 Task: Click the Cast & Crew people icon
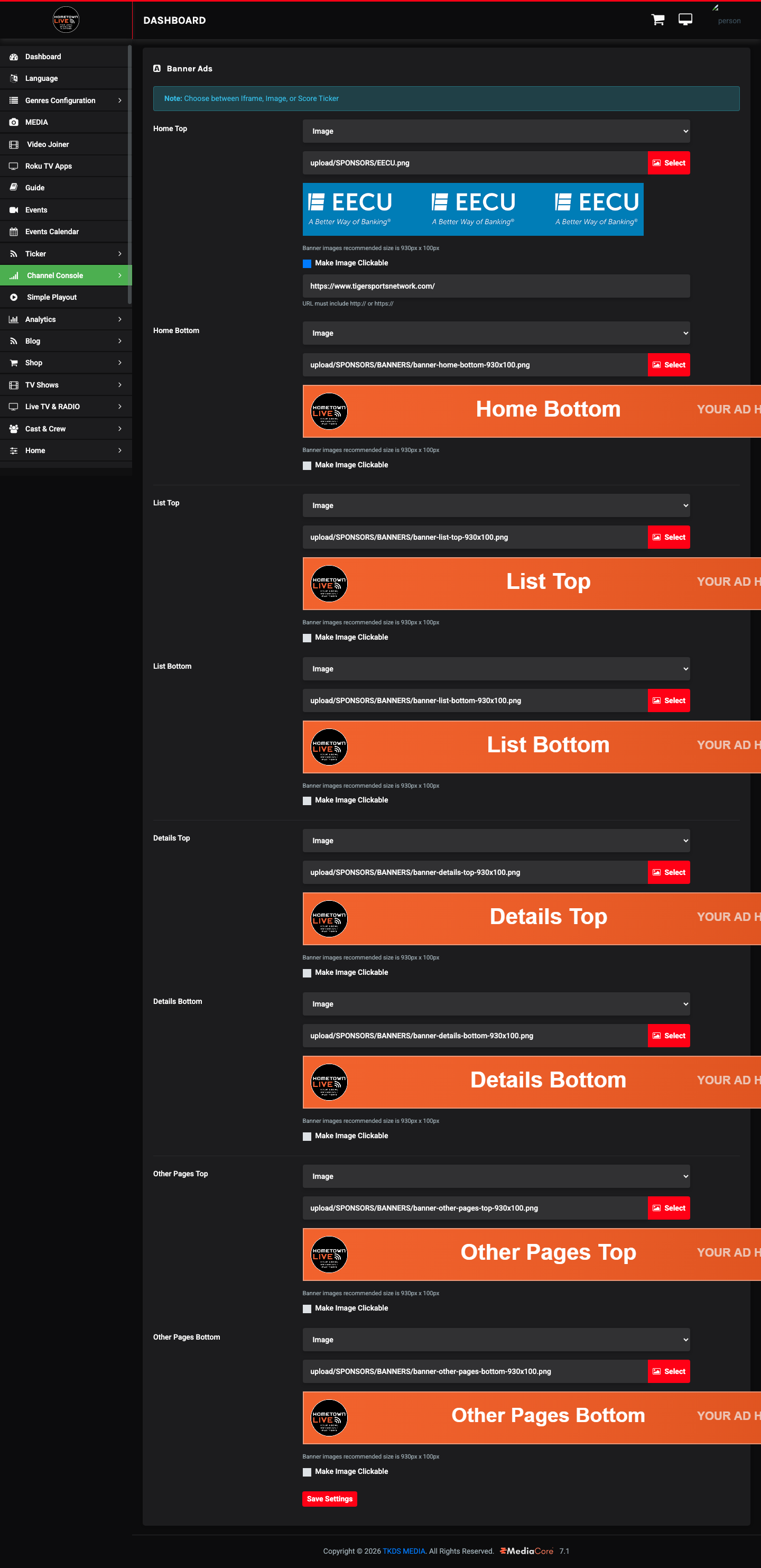point(13,429)
